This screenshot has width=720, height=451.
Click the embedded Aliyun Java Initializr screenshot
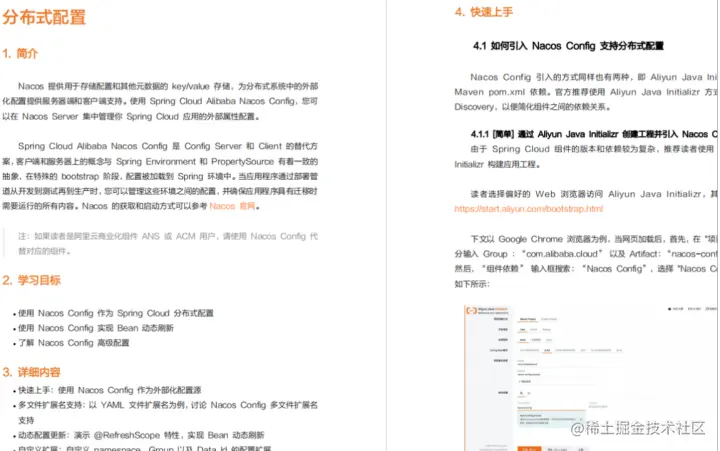click(x=590, y=378)
